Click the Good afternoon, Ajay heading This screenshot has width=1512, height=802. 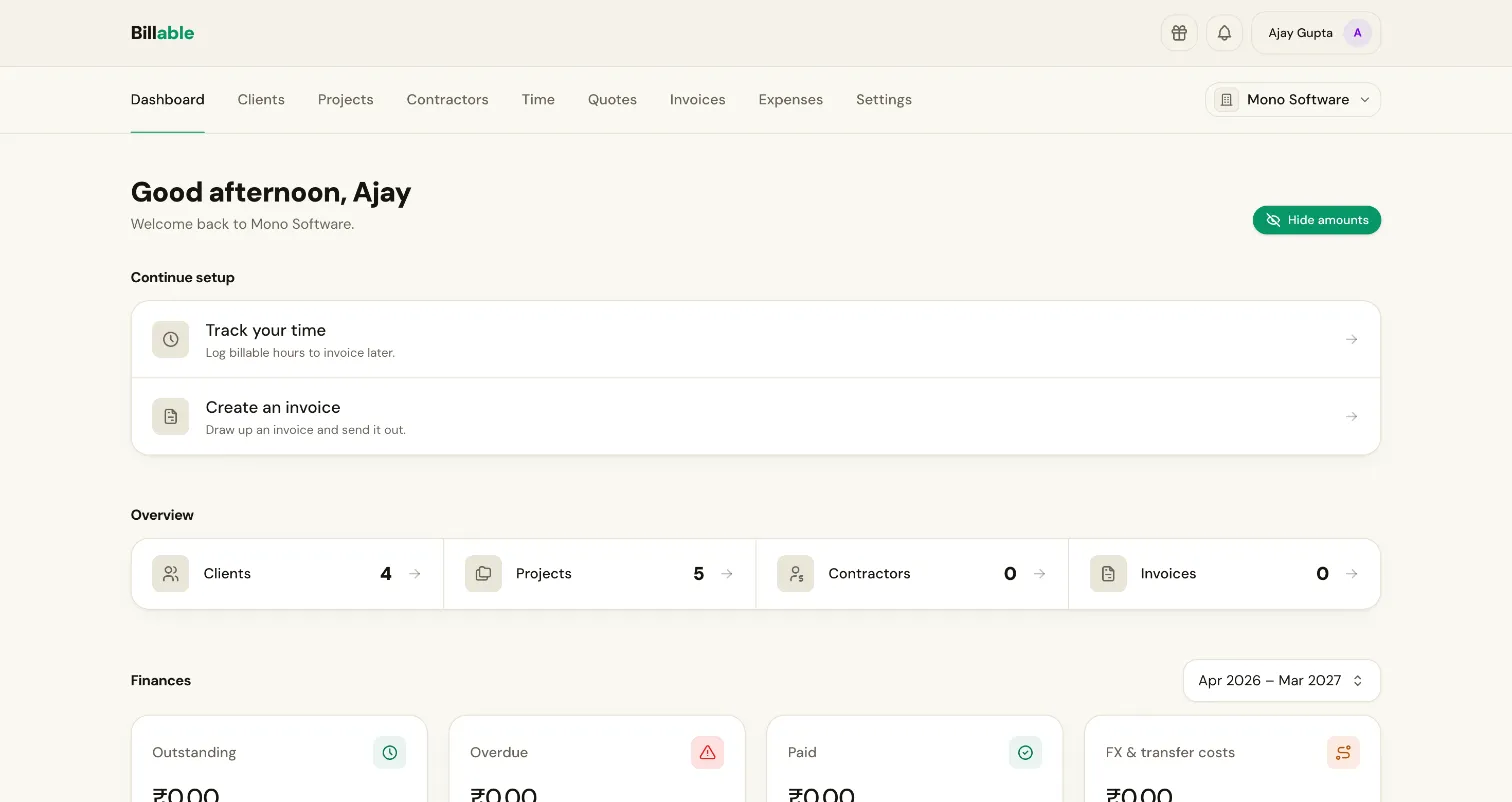click(x=271, y=192)
